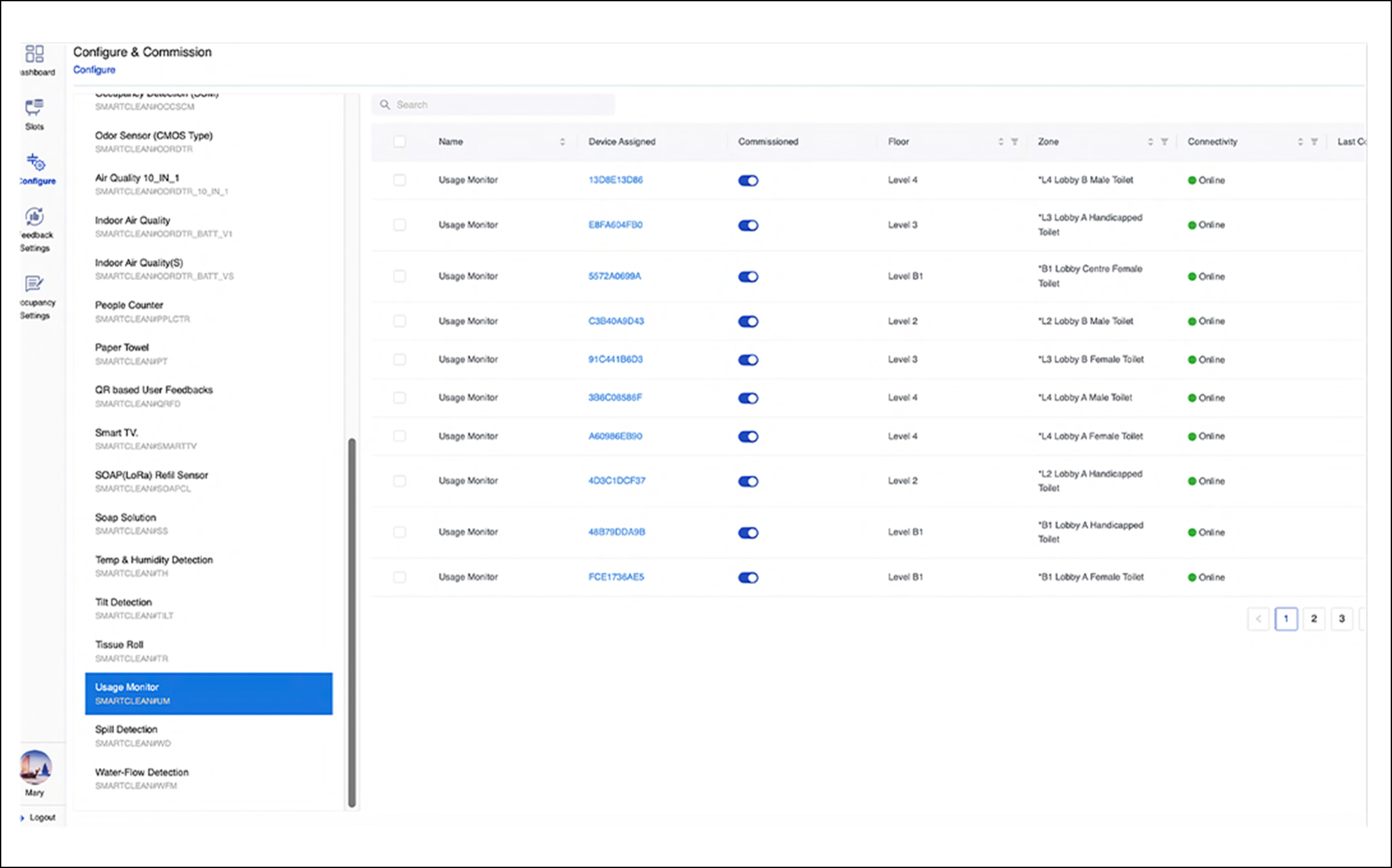
Task: Open Occupancy Settings sidebar icon
Action: click(34, 284)
